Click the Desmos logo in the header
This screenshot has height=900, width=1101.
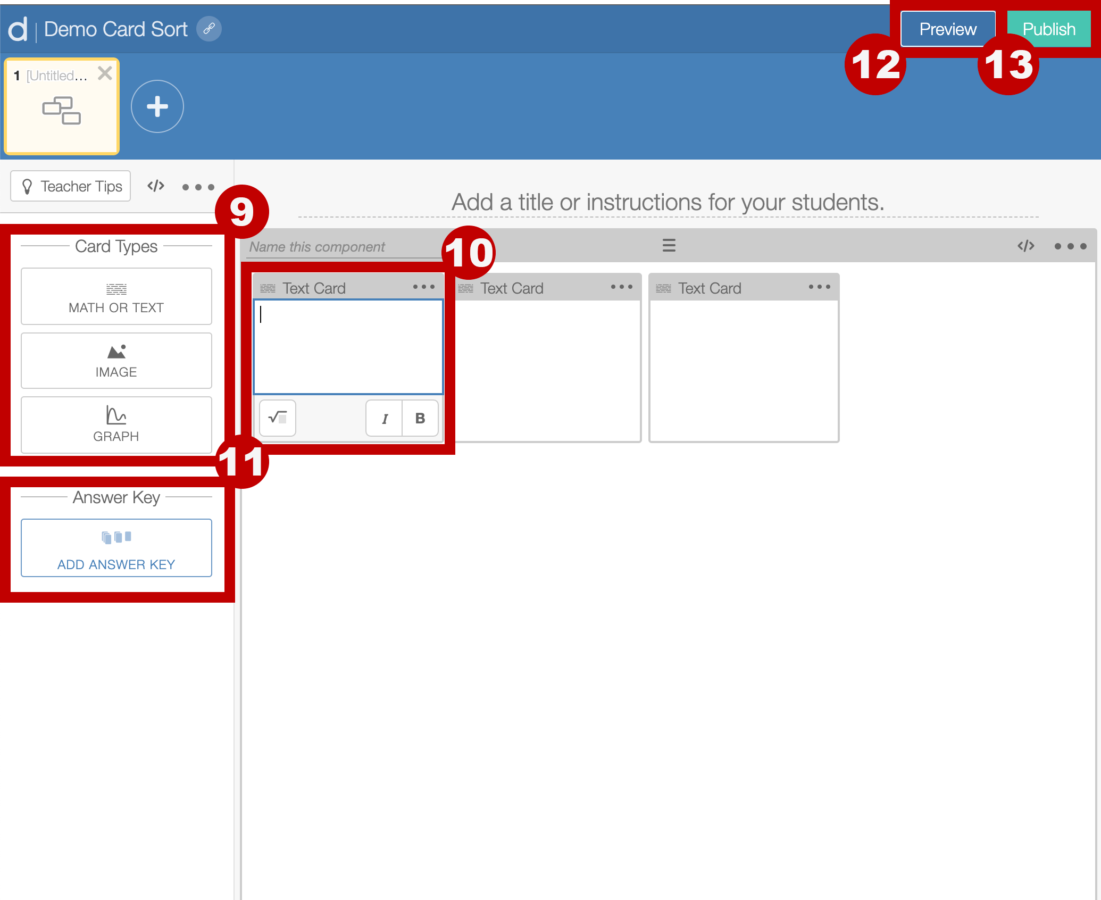[16, 29]
